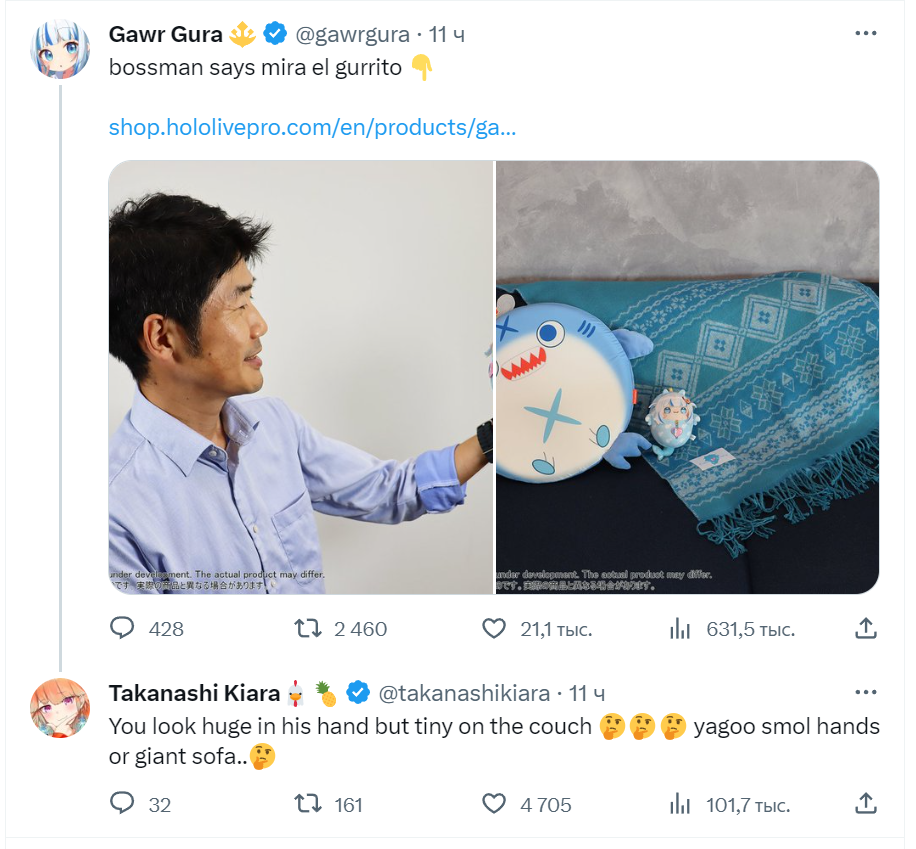
Task: Retweet Takanashi Kiara's reply
Action: coord(308,803)
